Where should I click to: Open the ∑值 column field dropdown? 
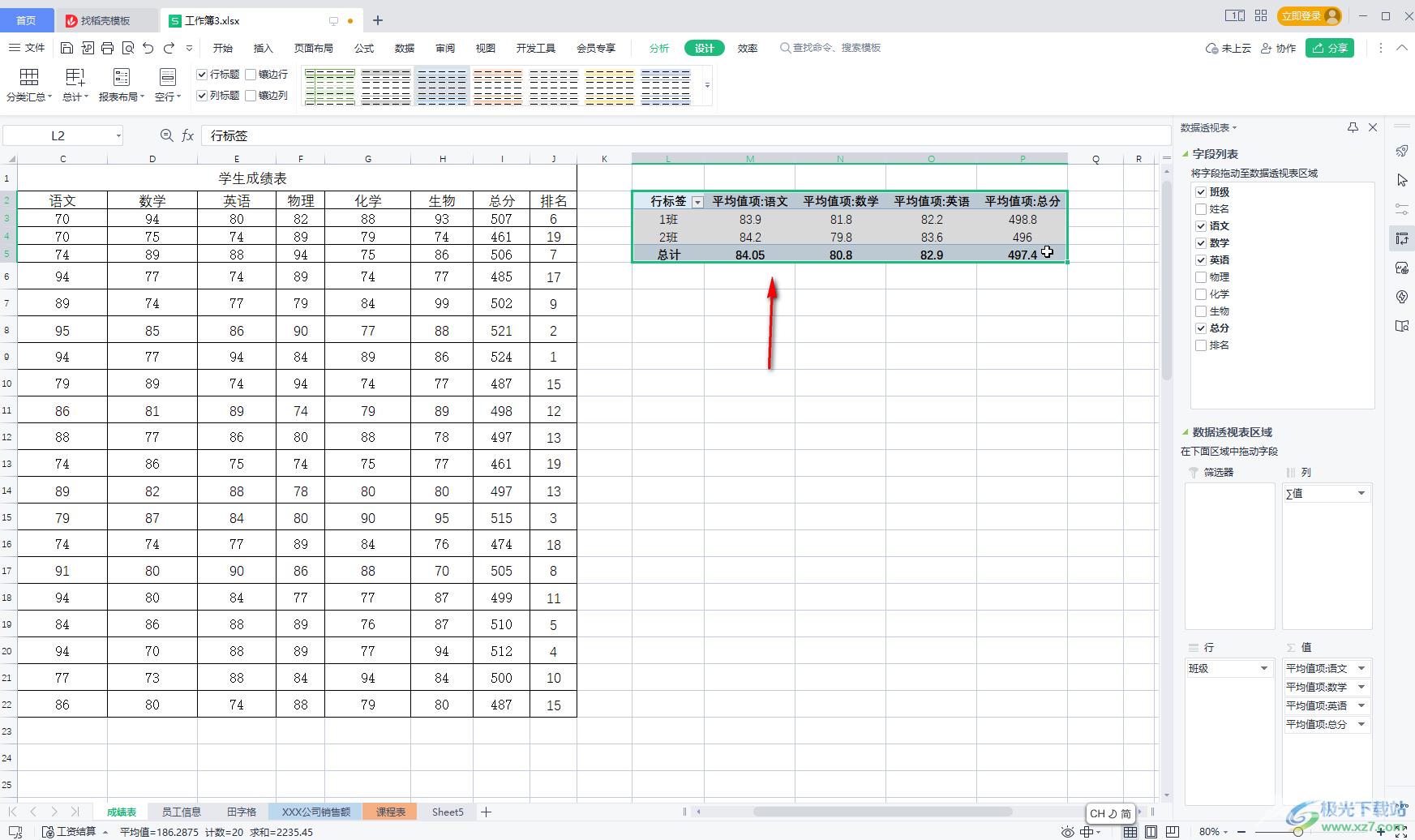tap(1361, 493)
